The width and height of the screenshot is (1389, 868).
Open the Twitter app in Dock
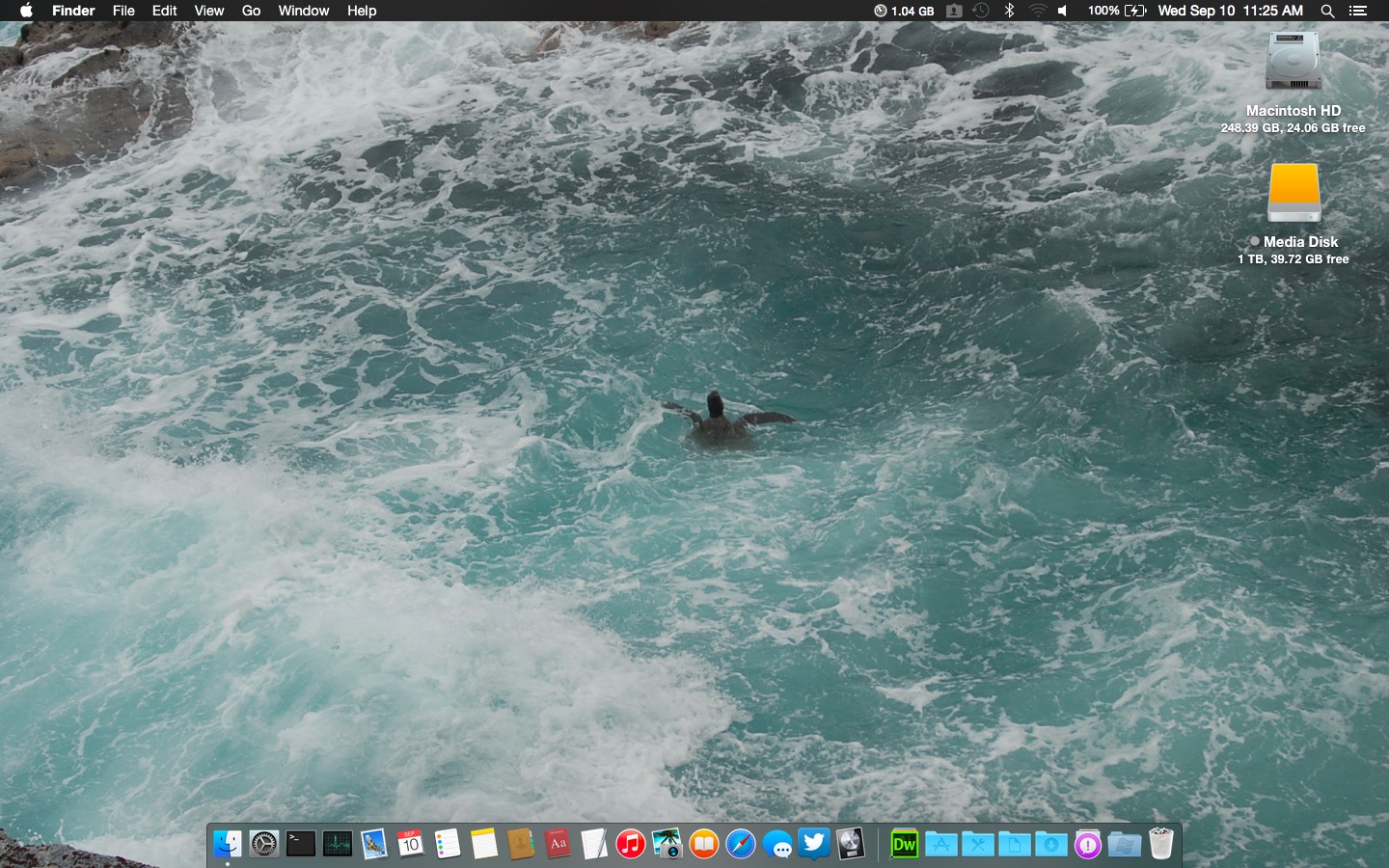[x=814, y=844]
